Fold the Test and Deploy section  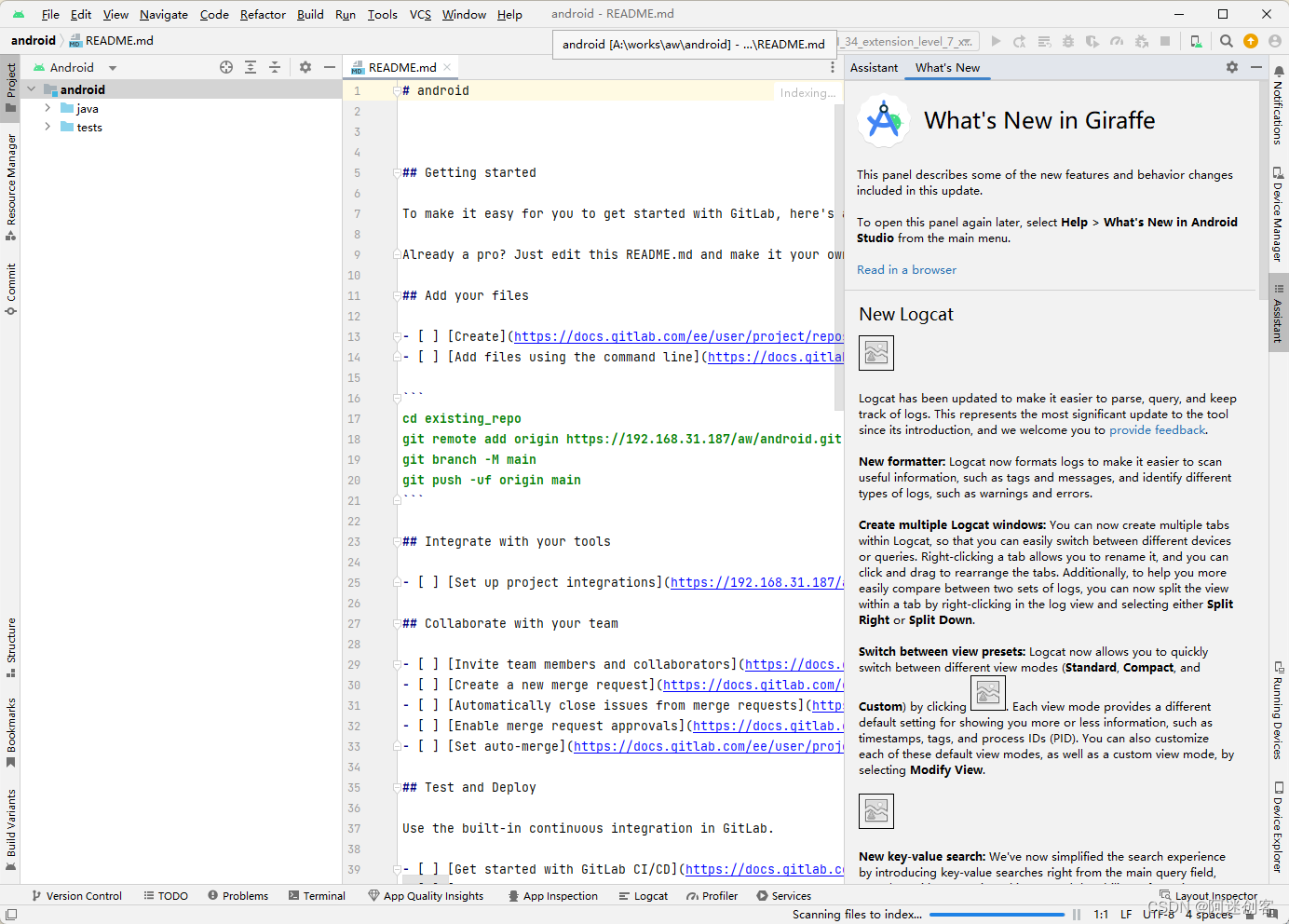click(397, 788)
